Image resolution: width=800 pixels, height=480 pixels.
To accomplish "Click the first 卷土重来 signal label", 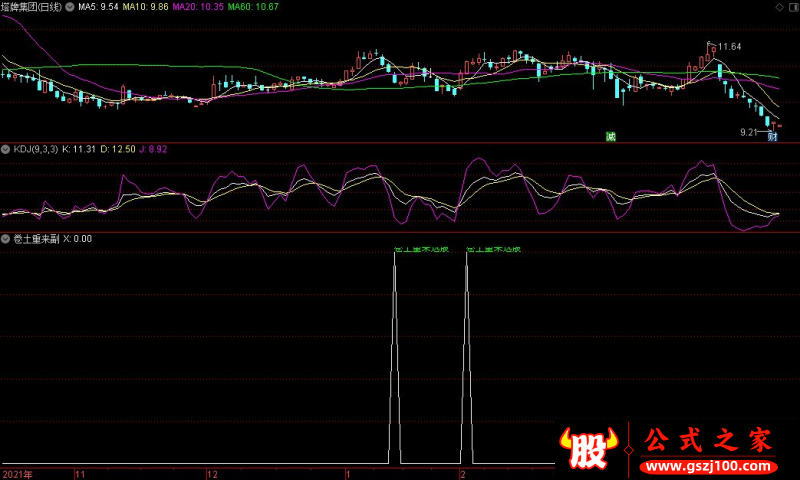I will 421,249.
